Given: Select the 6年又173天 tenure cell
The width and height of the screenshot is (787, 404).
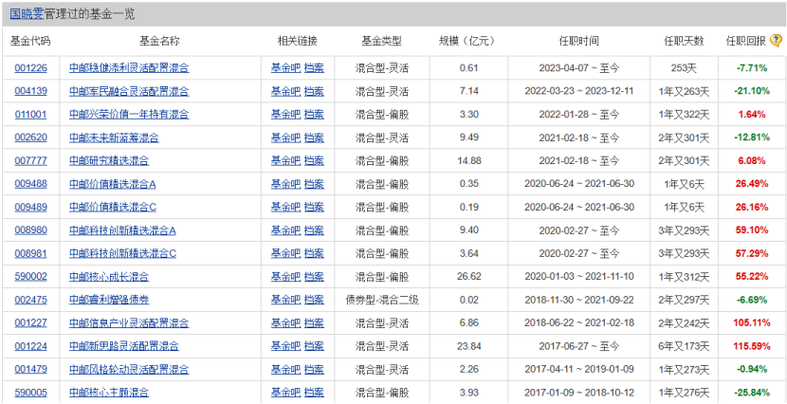Looking at the screenshot, I should (x=684, y=346).
